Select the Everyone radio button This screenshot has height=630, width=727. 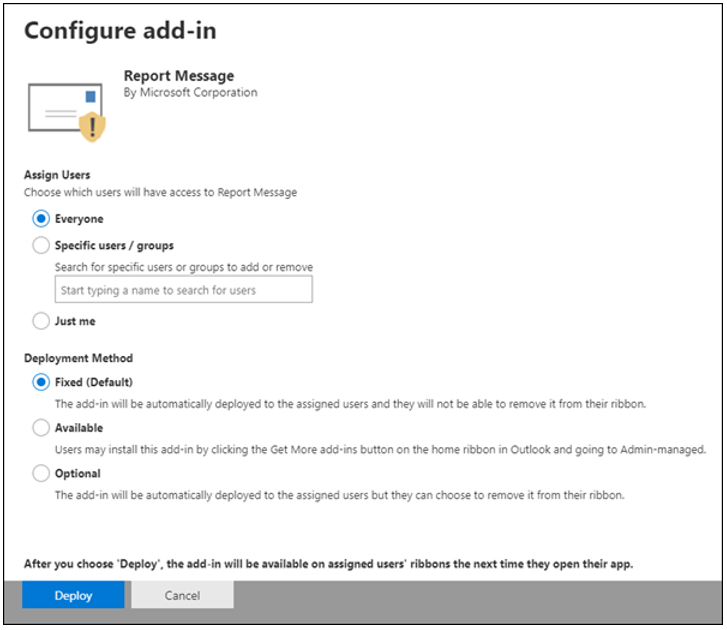41,219
